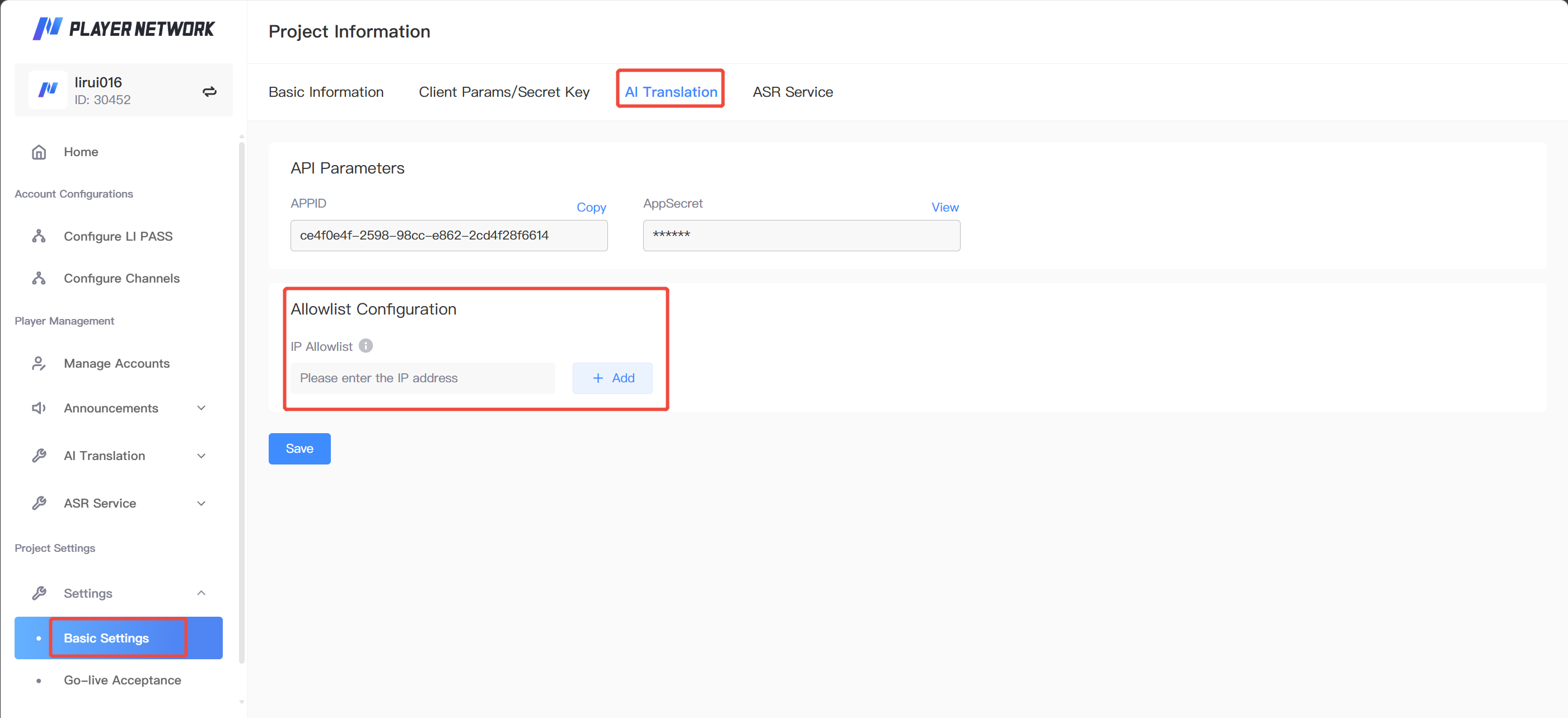
Task: Click the Project Settings section label
Action: tap(55, 548)
